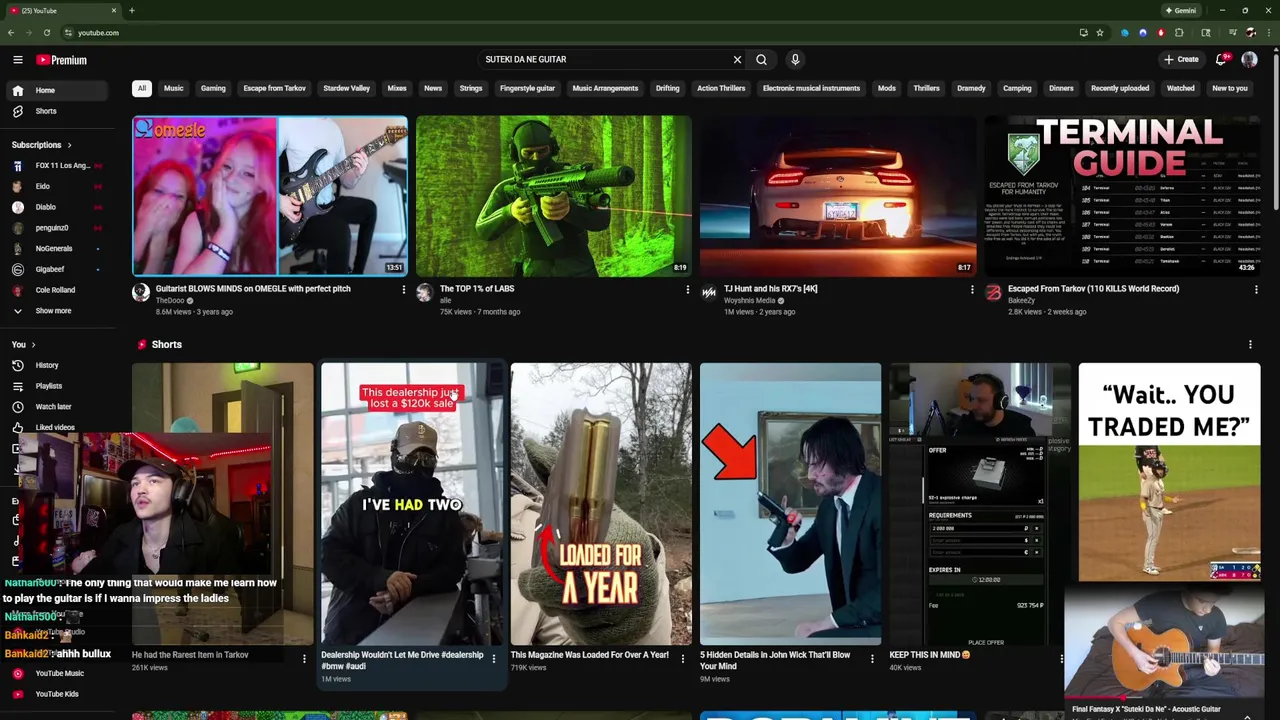Expand the miniplayer with the chevron
Viewport: 1280px width, 720px height.
tap(1247, 715)
